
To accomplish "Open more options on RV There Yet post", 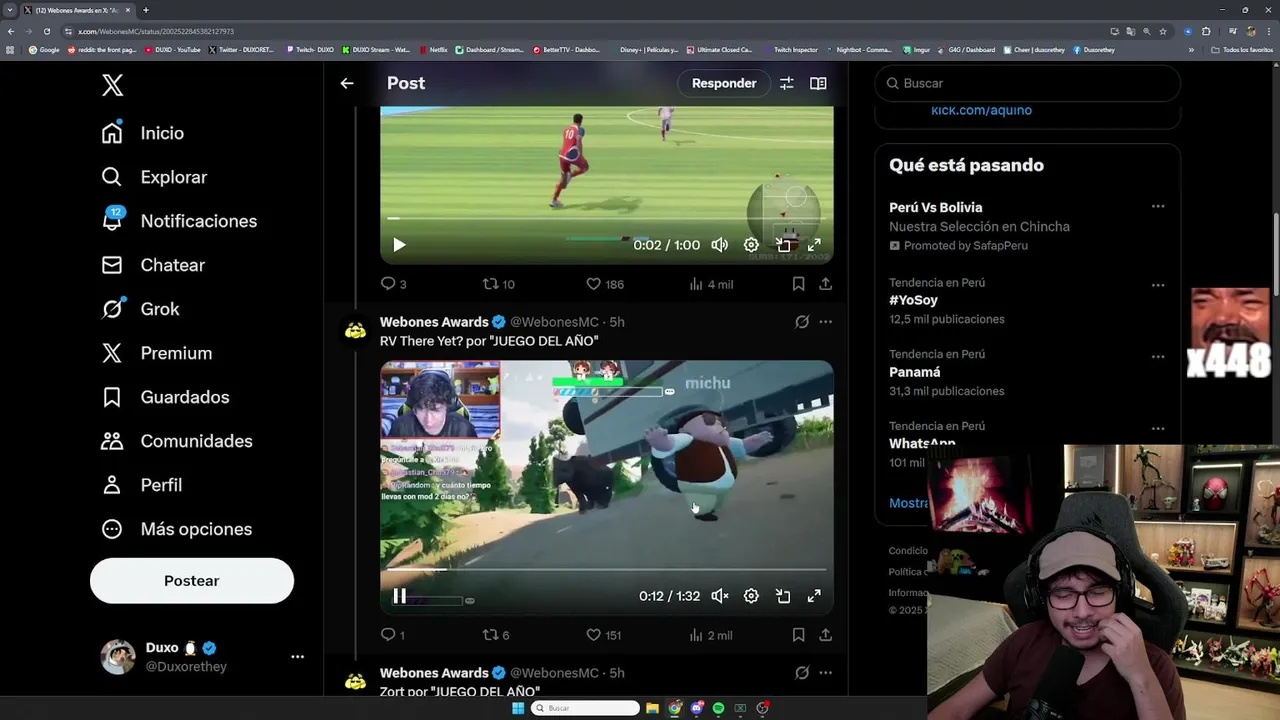I will 825,322.
